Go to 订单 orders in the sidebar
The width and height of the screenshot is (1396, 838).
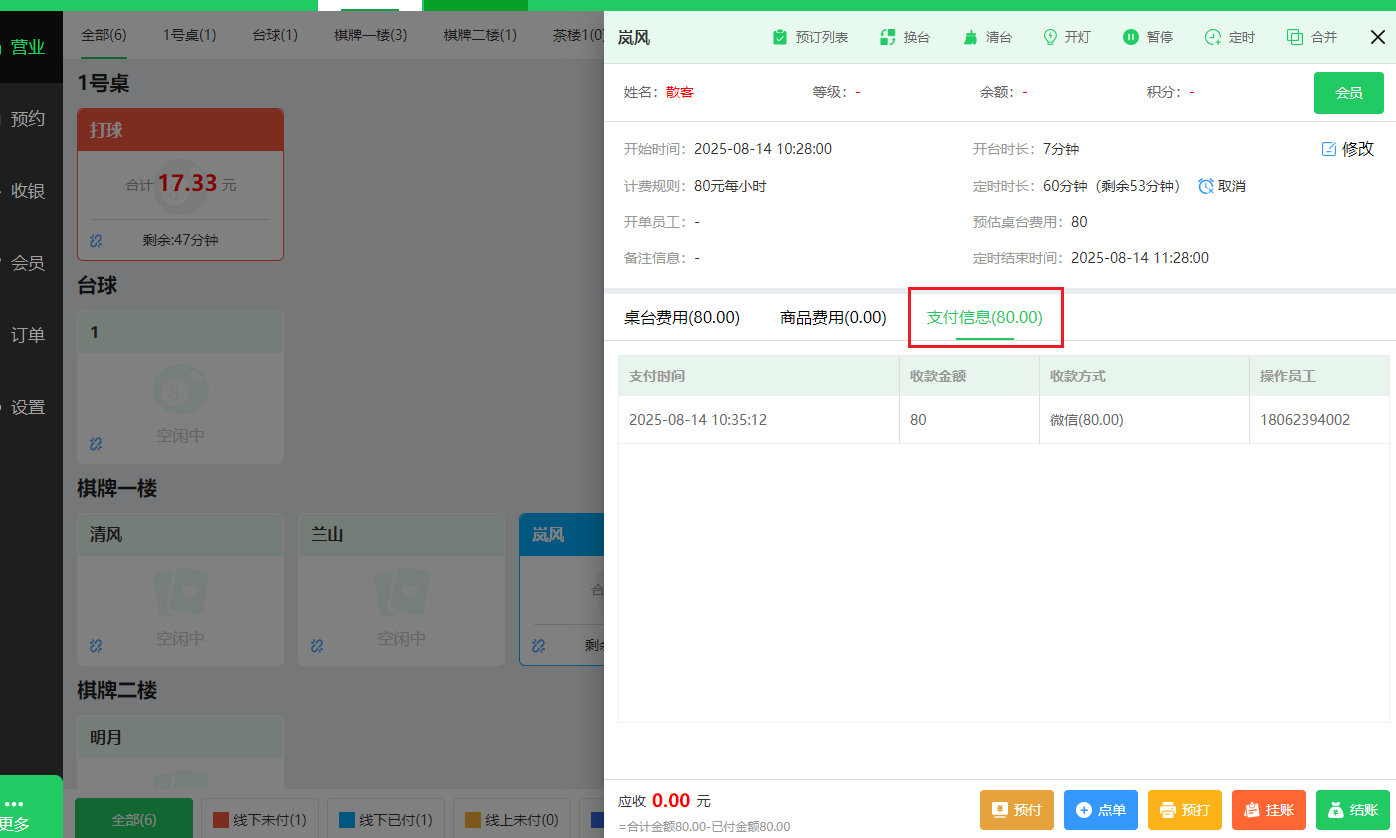pos(29,335)
